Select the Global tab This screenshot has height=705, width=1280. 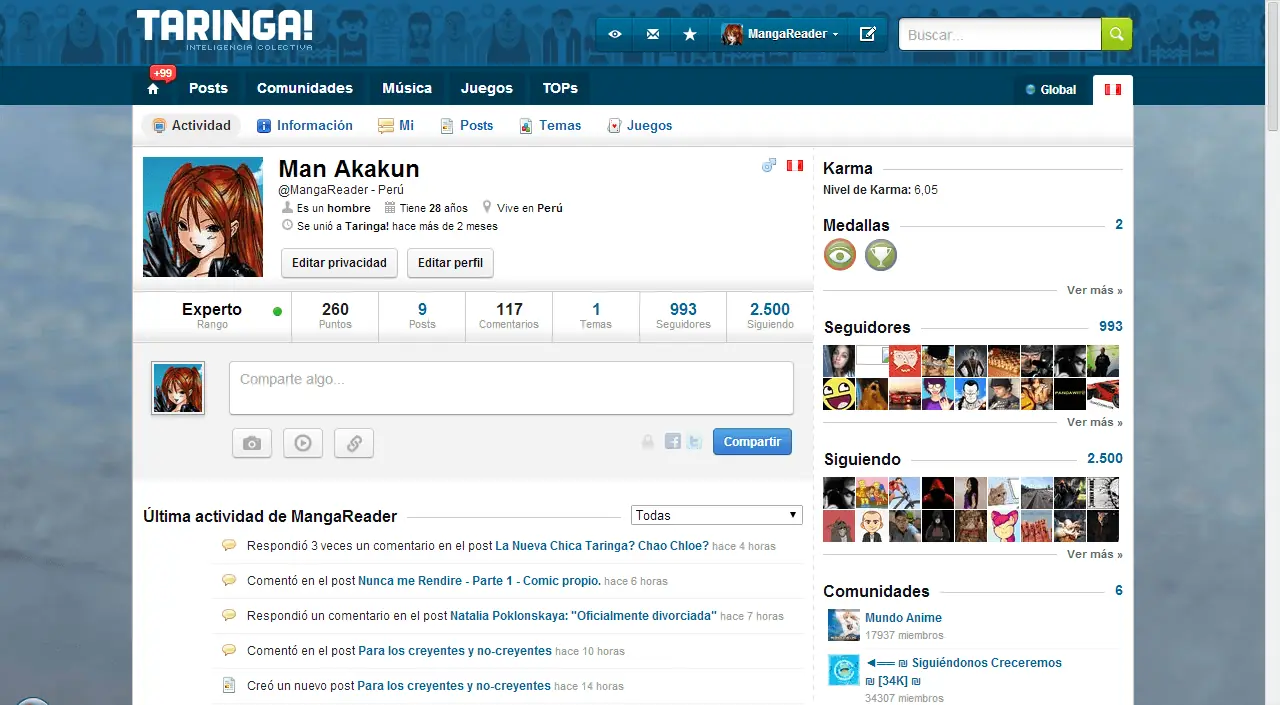pyautogui.click(x=1051, y=89)
